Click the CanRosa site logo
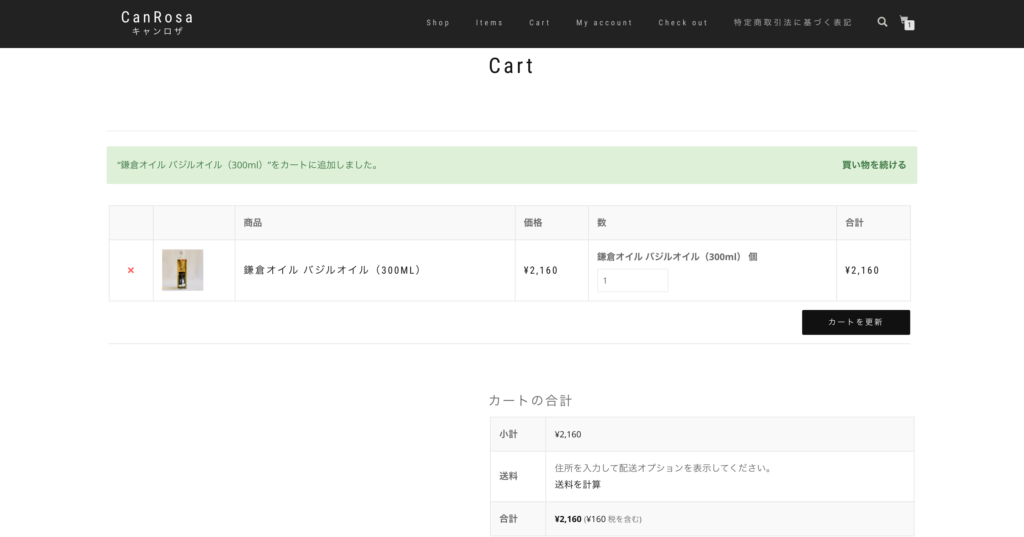This screenshot has width=1024, height=537. click(157, 23)
